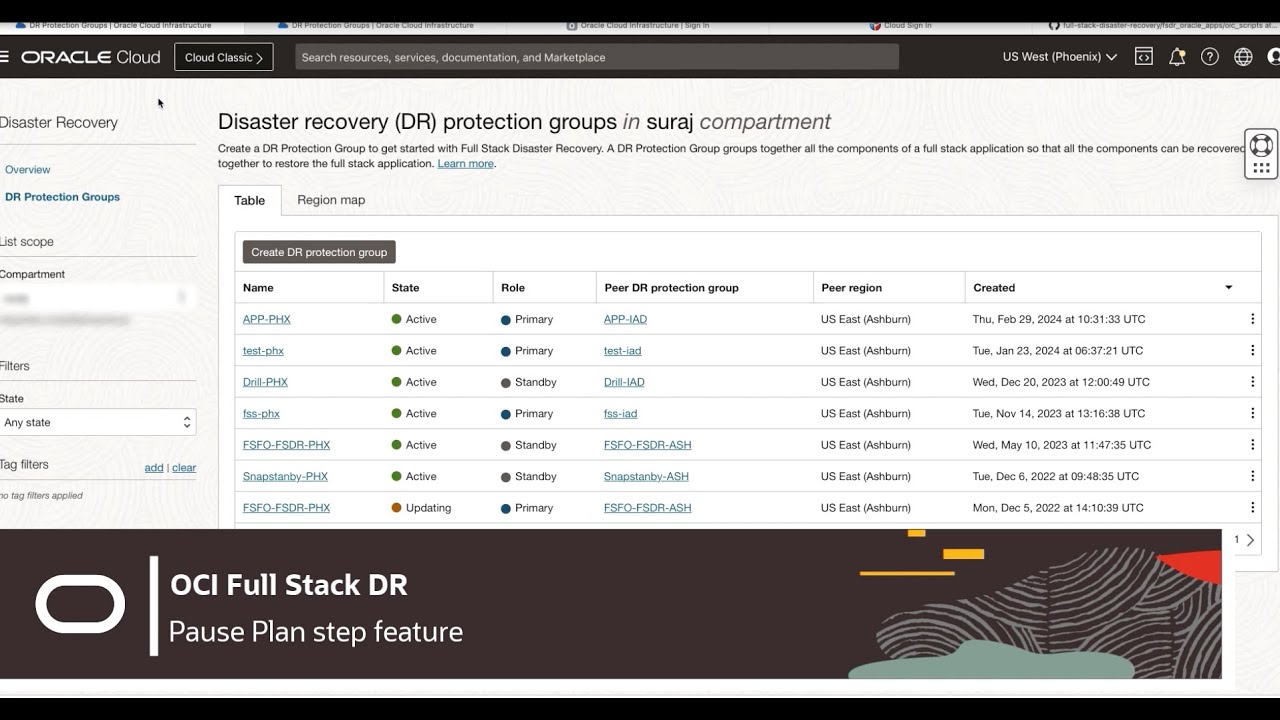
Task: Select the Cloud Sign In browser tab
Action: [901, 25]
